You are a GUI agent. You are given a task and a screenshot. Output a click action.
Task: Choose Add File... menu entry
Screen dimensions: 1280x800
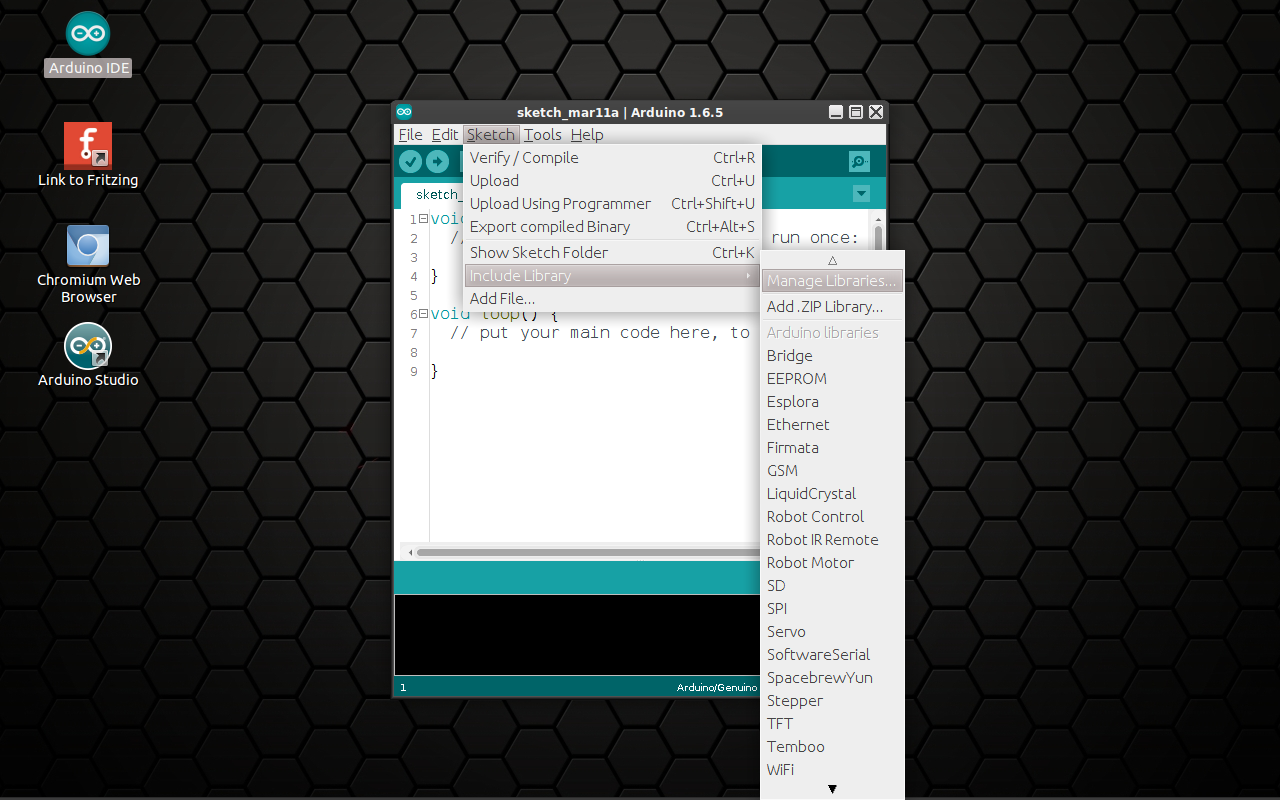pos(612,299)
